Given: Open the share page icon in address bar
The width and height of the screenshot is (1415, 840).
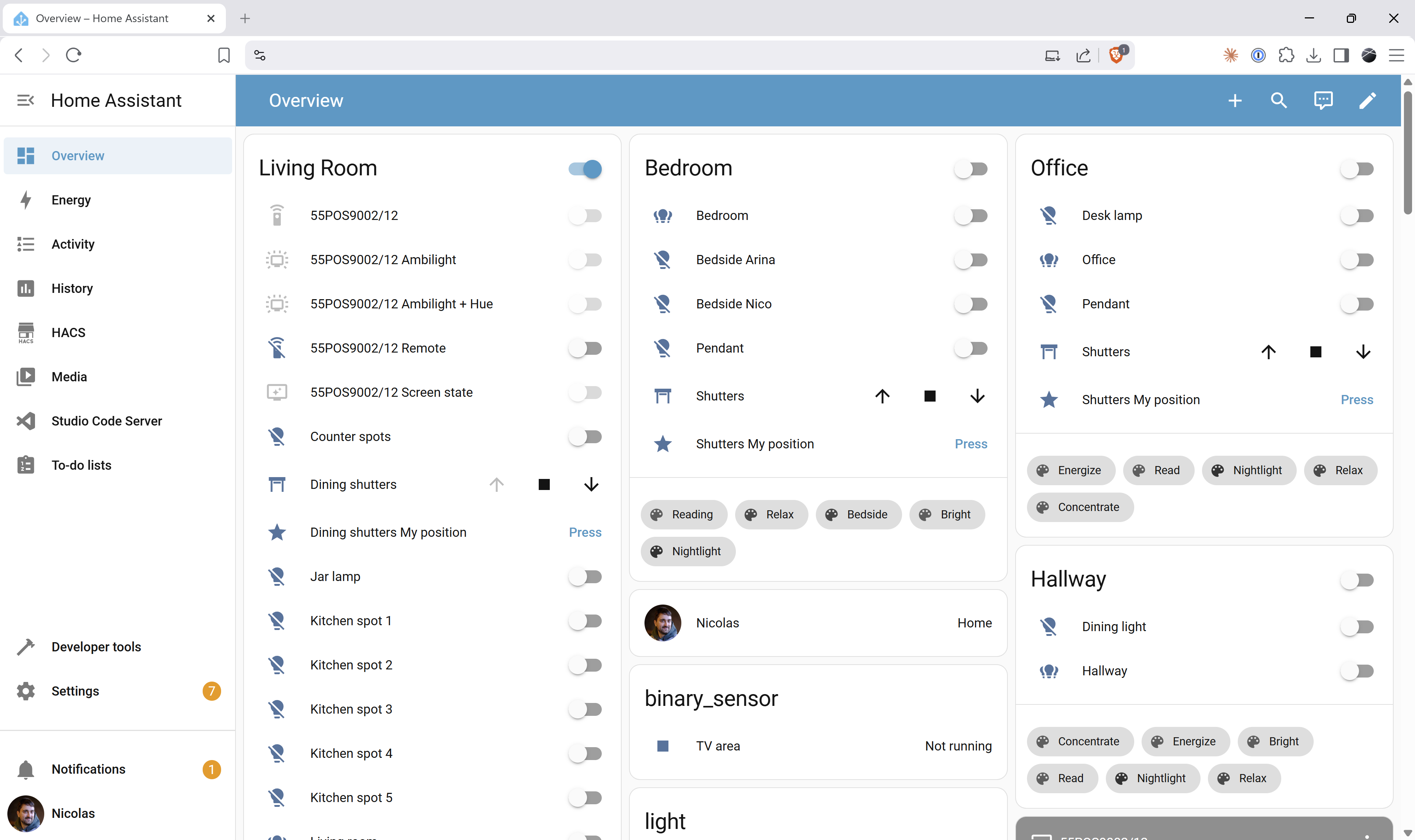Looking at the screenshot, I should point(1083,55).
